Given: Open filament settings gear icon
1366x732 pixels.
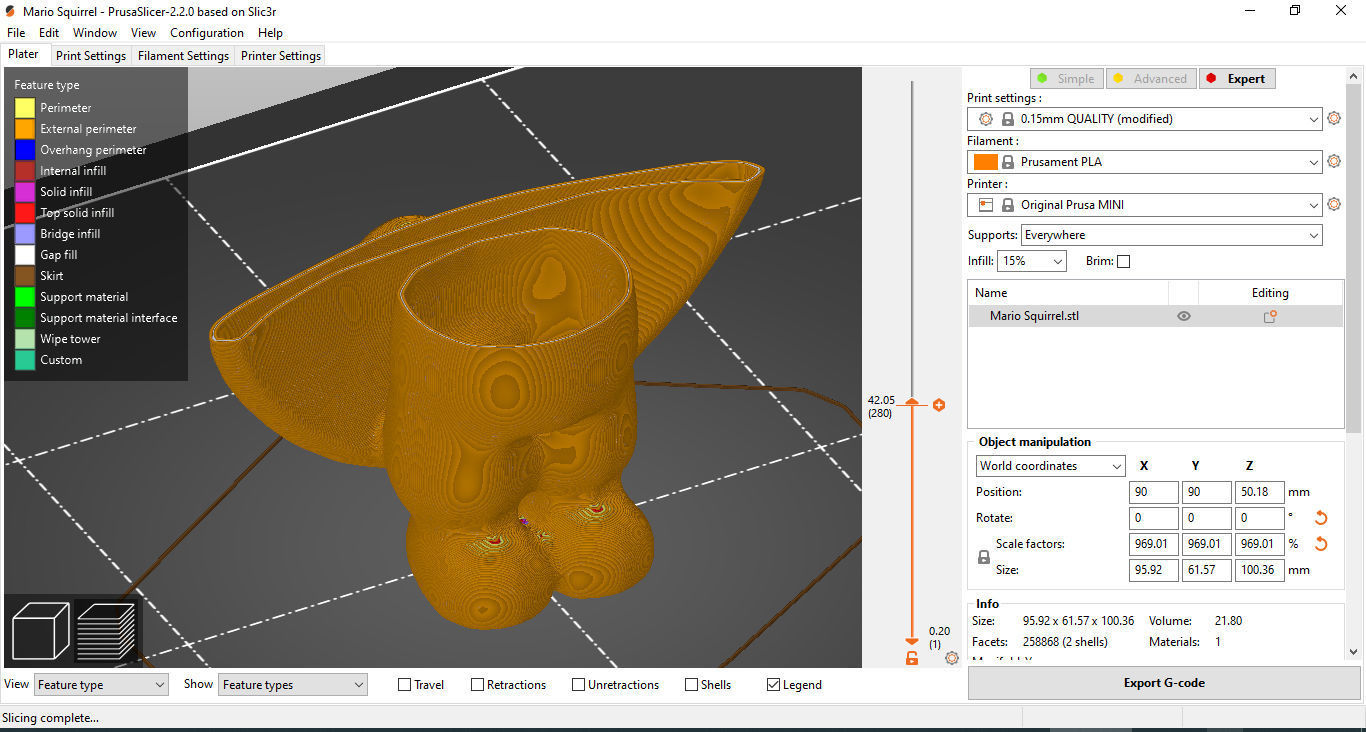Looking at the screenshot, I should pos(1333,161).
